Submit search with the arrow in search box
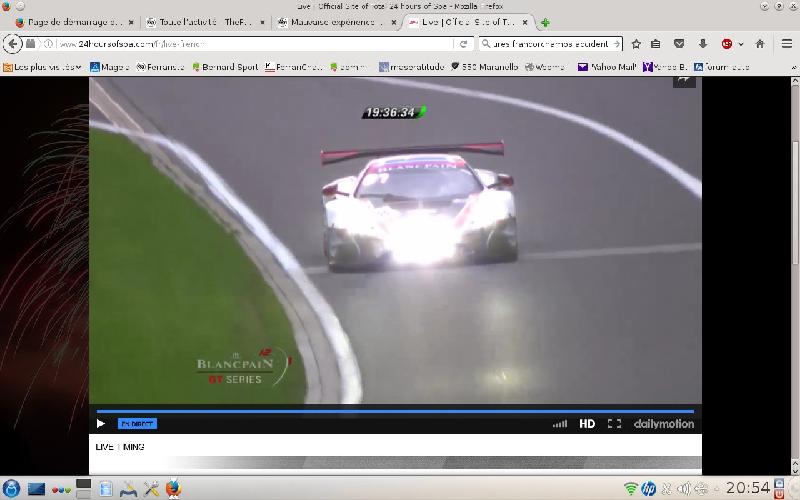 616,44
